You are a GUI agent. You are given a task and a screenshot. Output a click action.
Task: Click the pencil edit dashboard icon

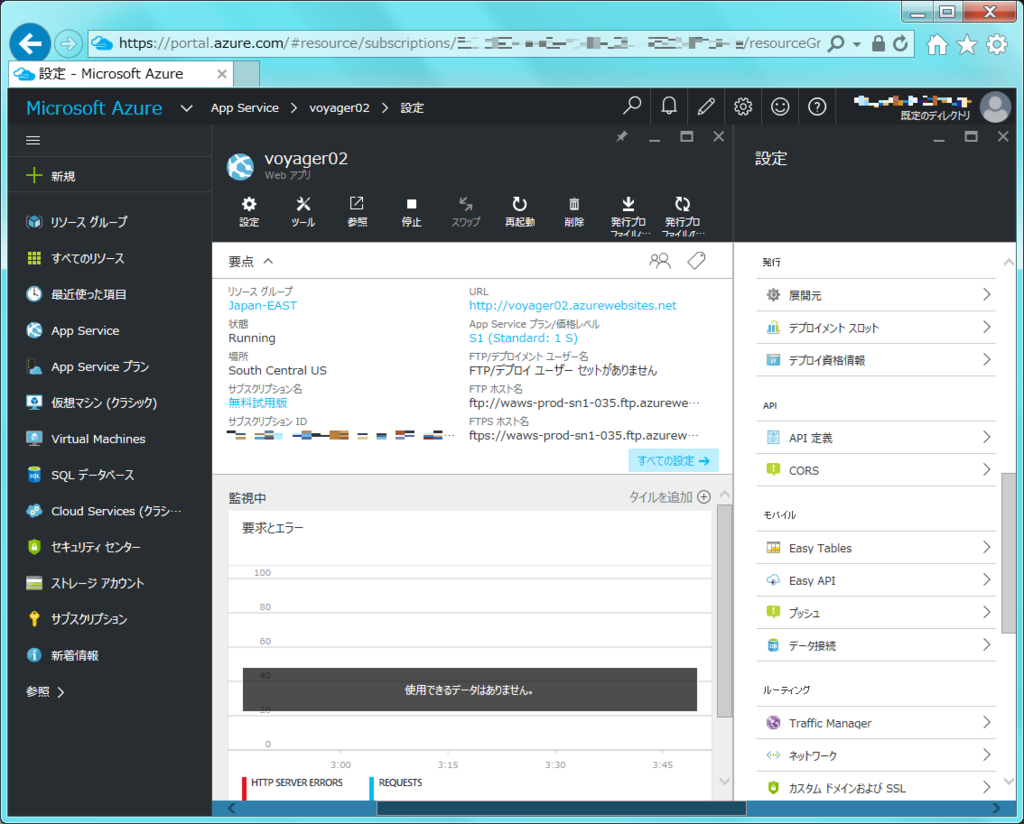[706, 106]
